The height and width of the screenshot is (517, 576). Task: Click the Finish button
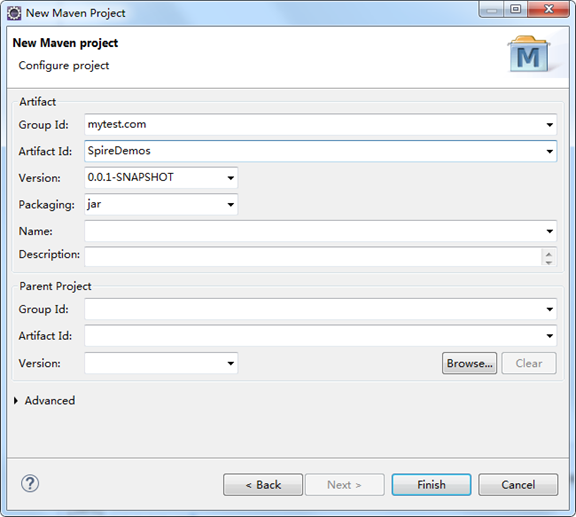coord(431,485)
